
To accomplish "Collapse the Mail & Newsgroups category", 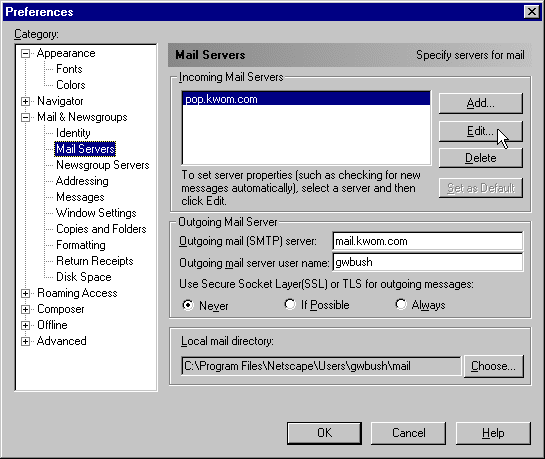I will coord(25,117).
